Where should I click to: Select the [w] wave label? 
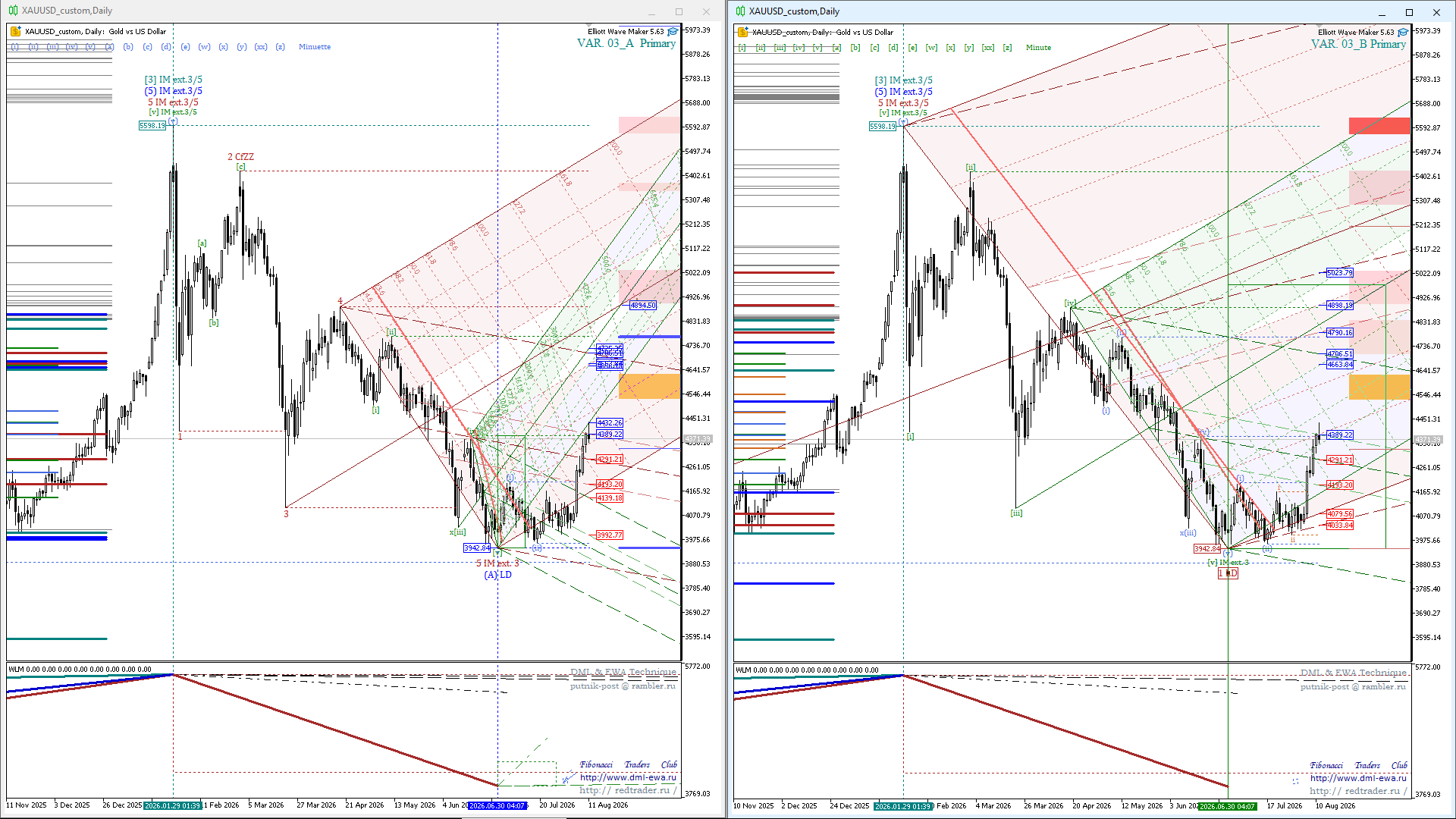pyautogui.click(x=932, y=48)
